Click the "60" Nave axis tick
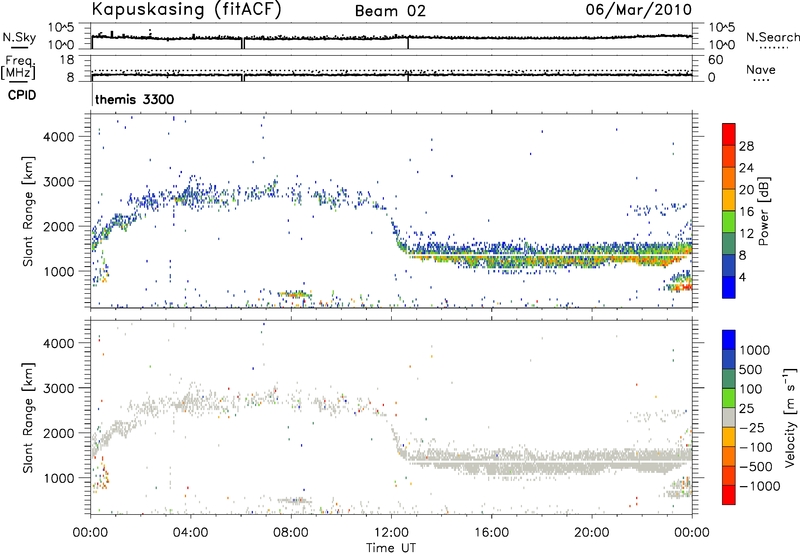800x554 pixels. [x=715, y=60]
